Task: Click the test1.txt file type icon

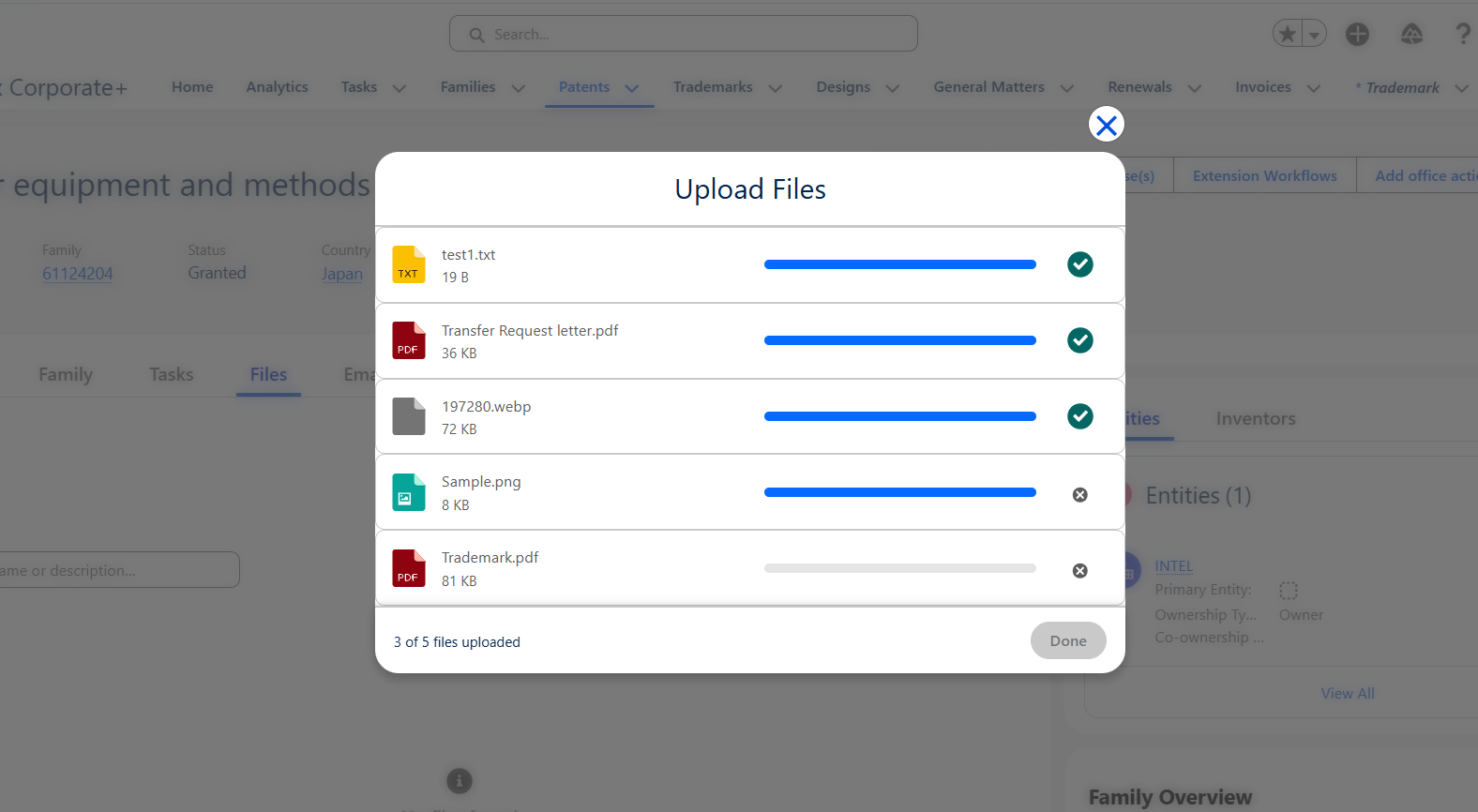Action: coord(408,264)
